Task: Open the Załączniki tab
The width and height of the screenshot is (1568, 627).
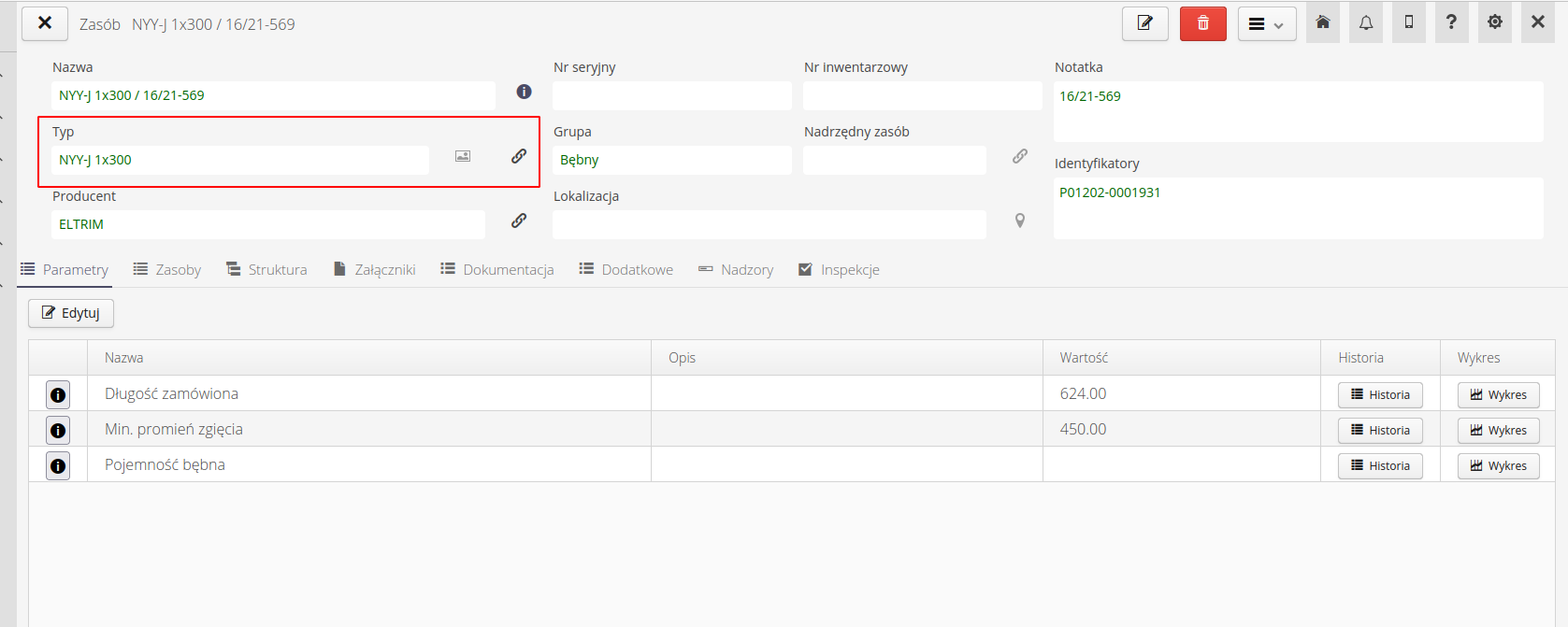Action: click(374, 270)
